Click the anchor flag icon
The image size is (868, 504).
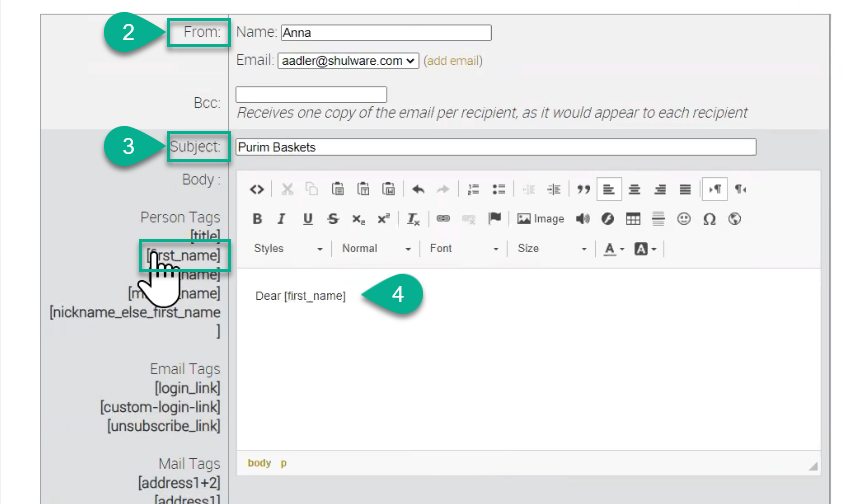pos(494,219)
